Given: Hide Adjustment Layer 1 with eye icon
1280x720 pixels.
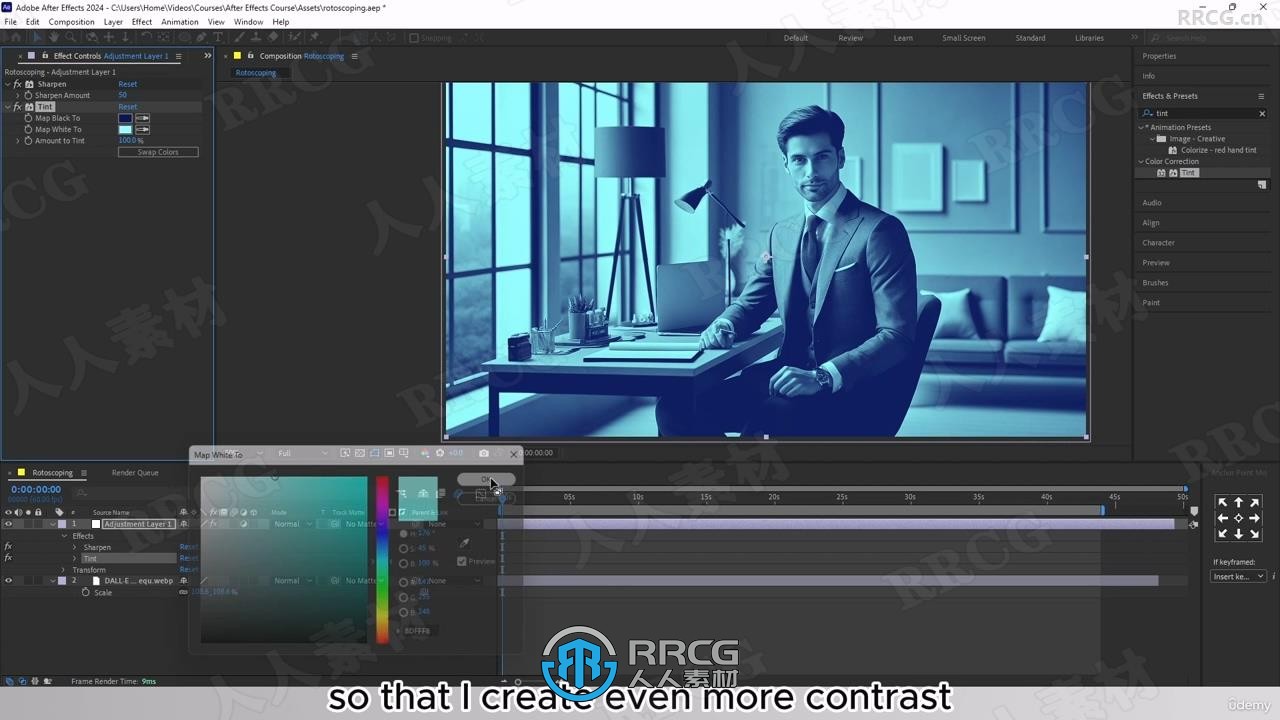Looking at the screenshot, I should pyautogui.click(x=8, y=524).
